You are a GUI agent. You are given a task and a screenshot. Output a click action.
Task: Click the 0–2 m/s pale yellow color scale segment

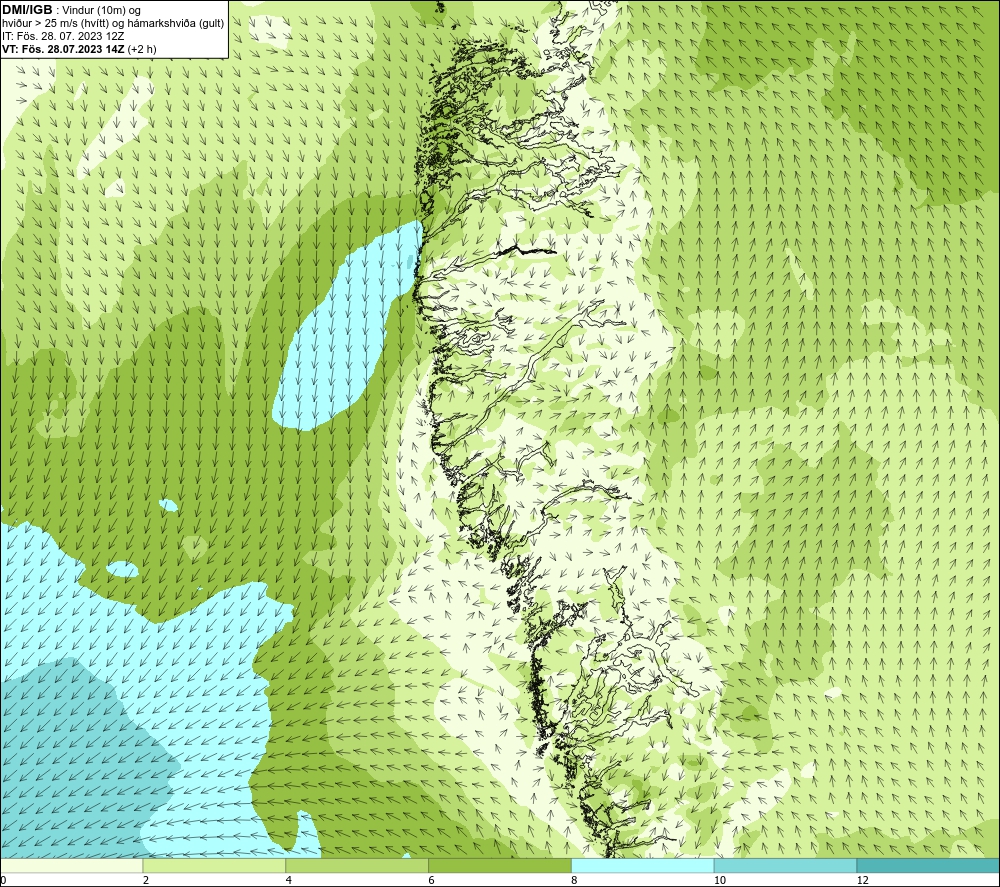click(71, 865)
